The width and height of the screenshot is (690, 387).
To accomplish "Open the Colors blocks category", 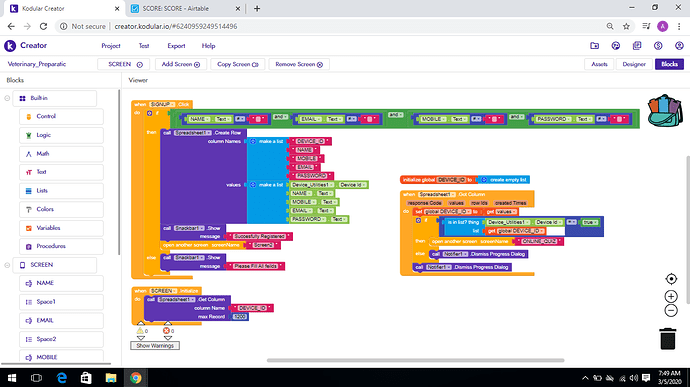I will (61, 209).
